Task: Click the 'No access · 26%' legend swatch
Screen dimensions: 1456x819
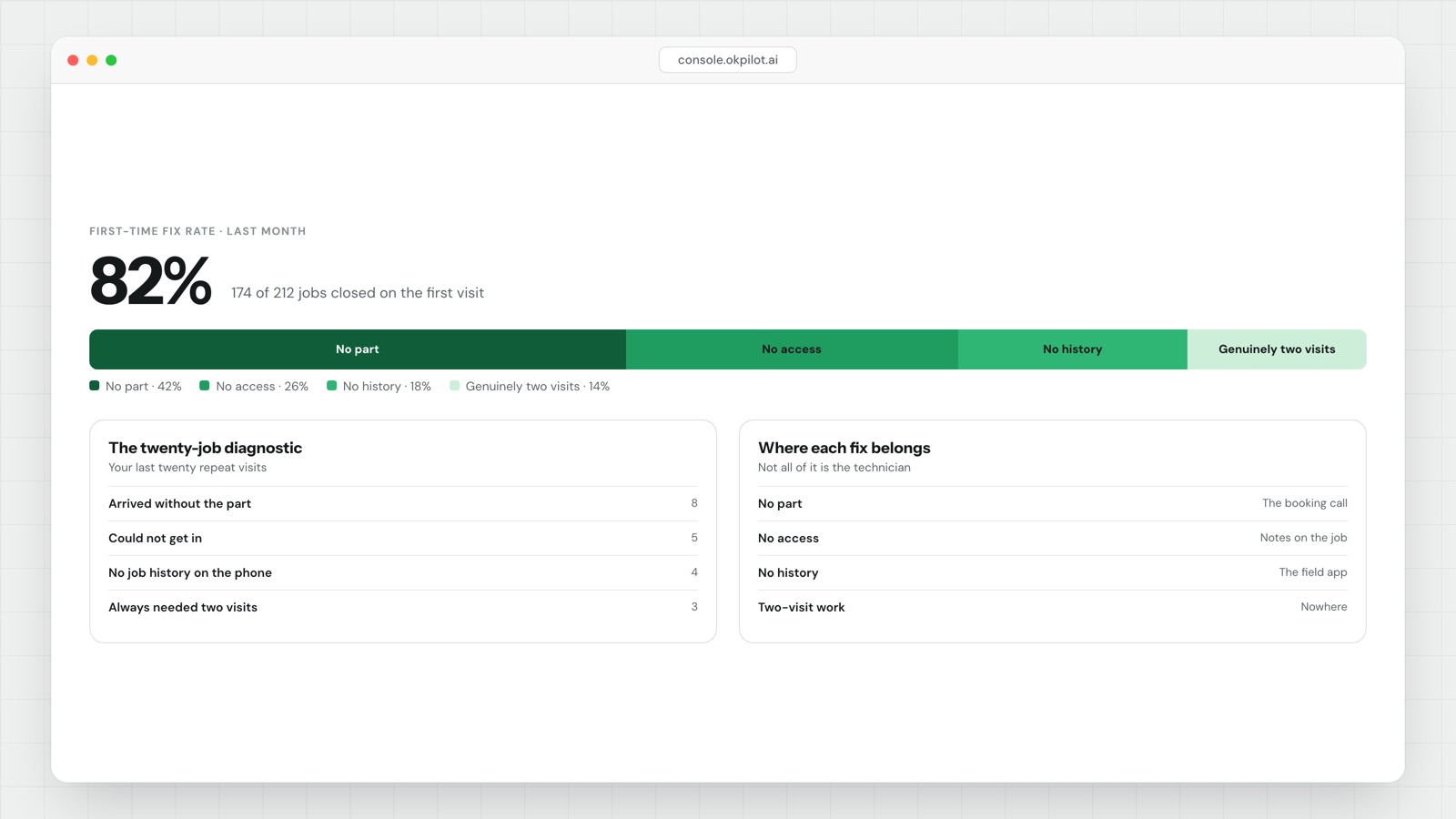Action: (x=205, y=386)
